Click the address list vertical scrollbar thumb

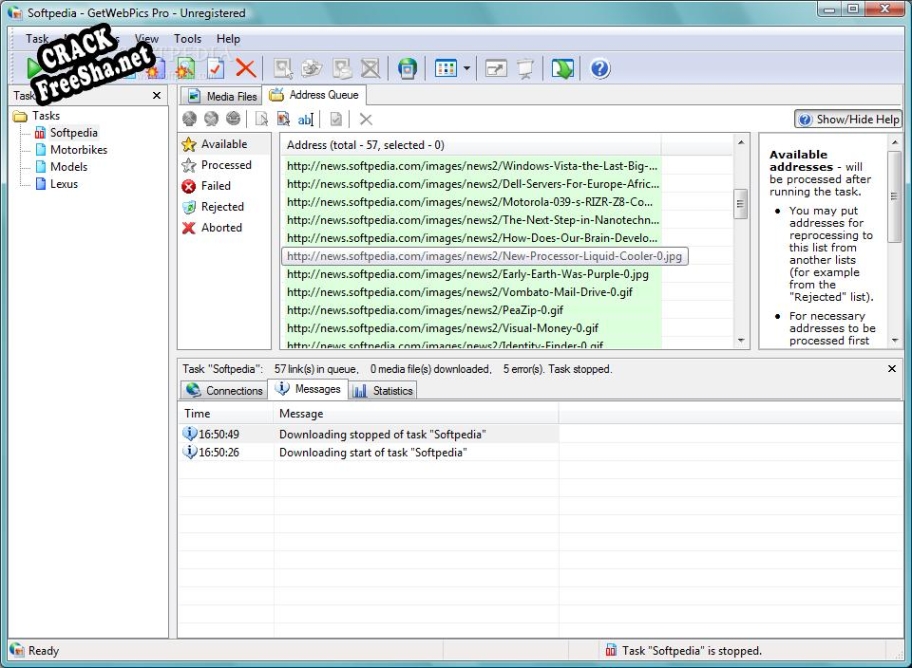(x=741, y=203)
